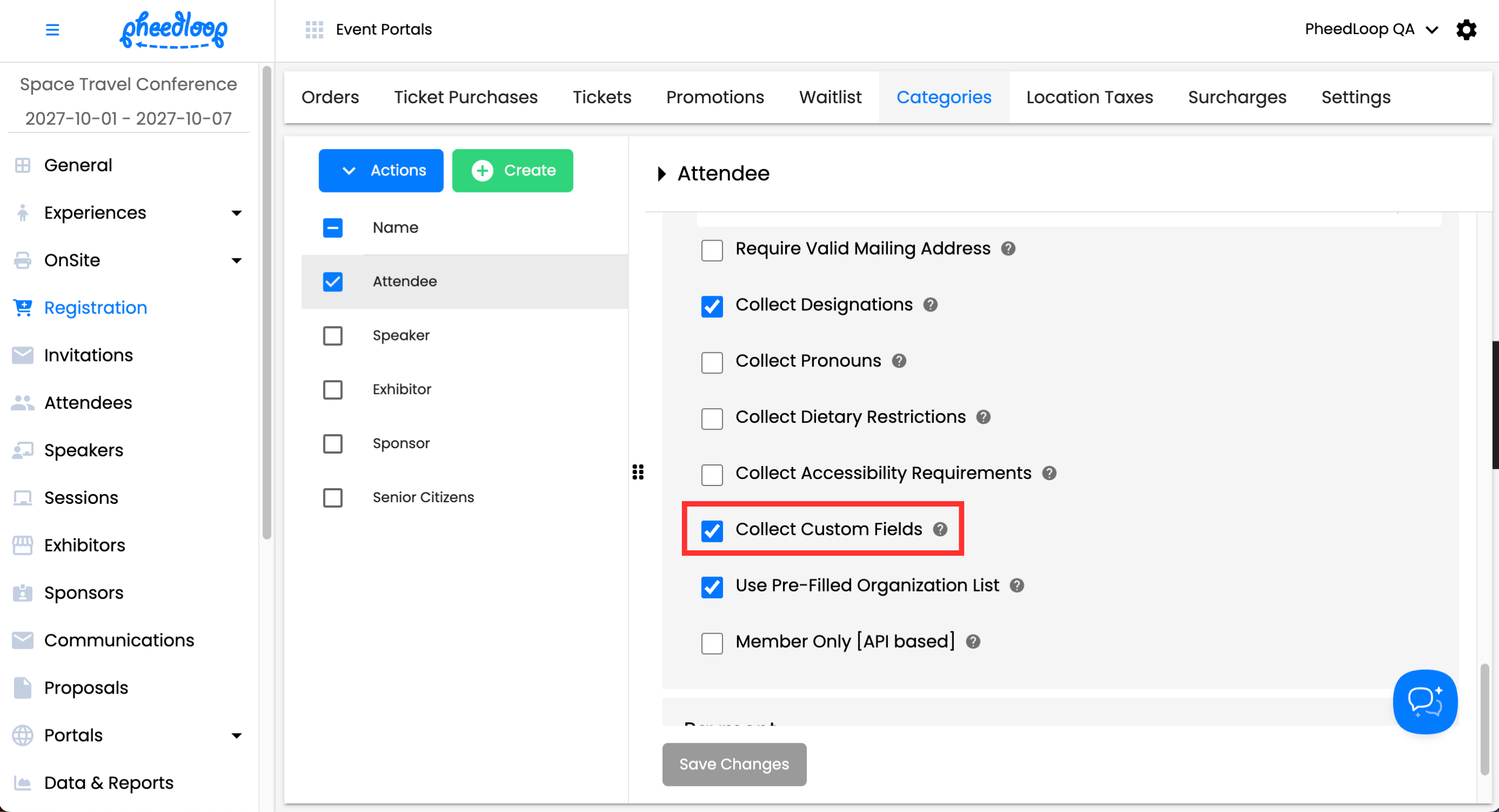Click the sidebar vertical scrollbar
Viewport: 1499px width, 812px height.
(267, 302)
